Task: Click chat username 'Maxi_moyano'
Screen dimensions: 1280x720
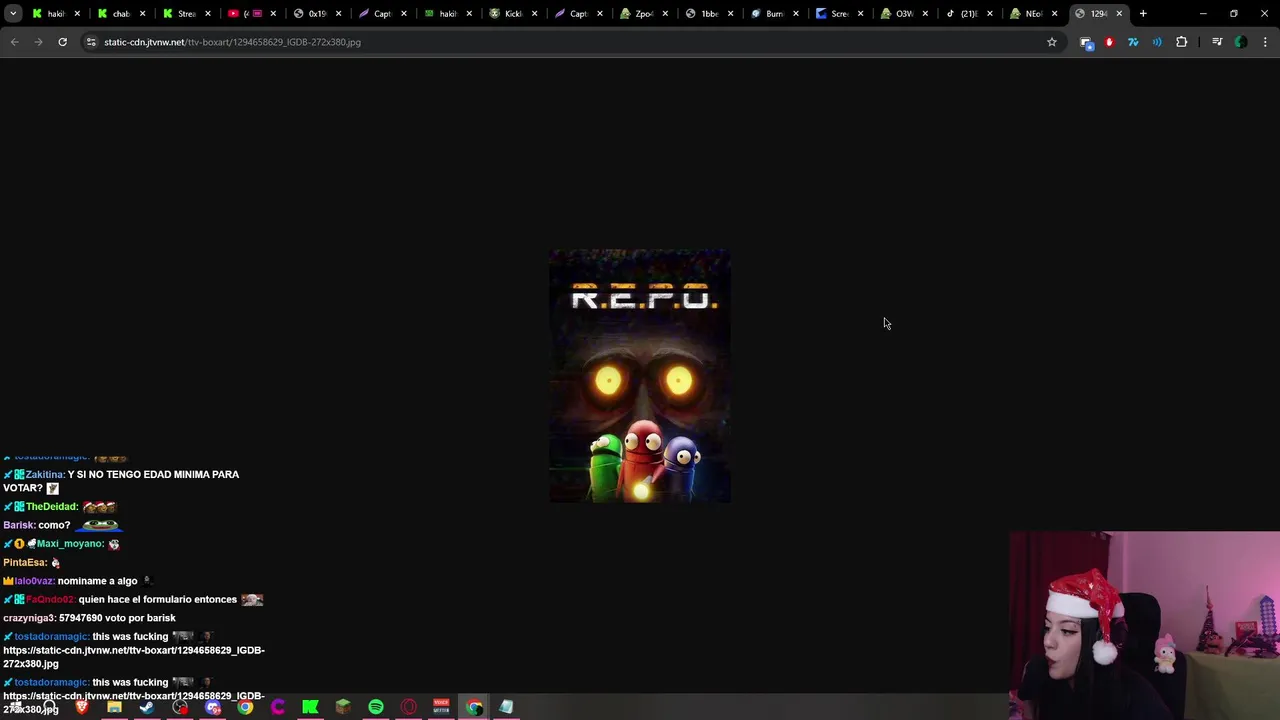Action: 70,543
